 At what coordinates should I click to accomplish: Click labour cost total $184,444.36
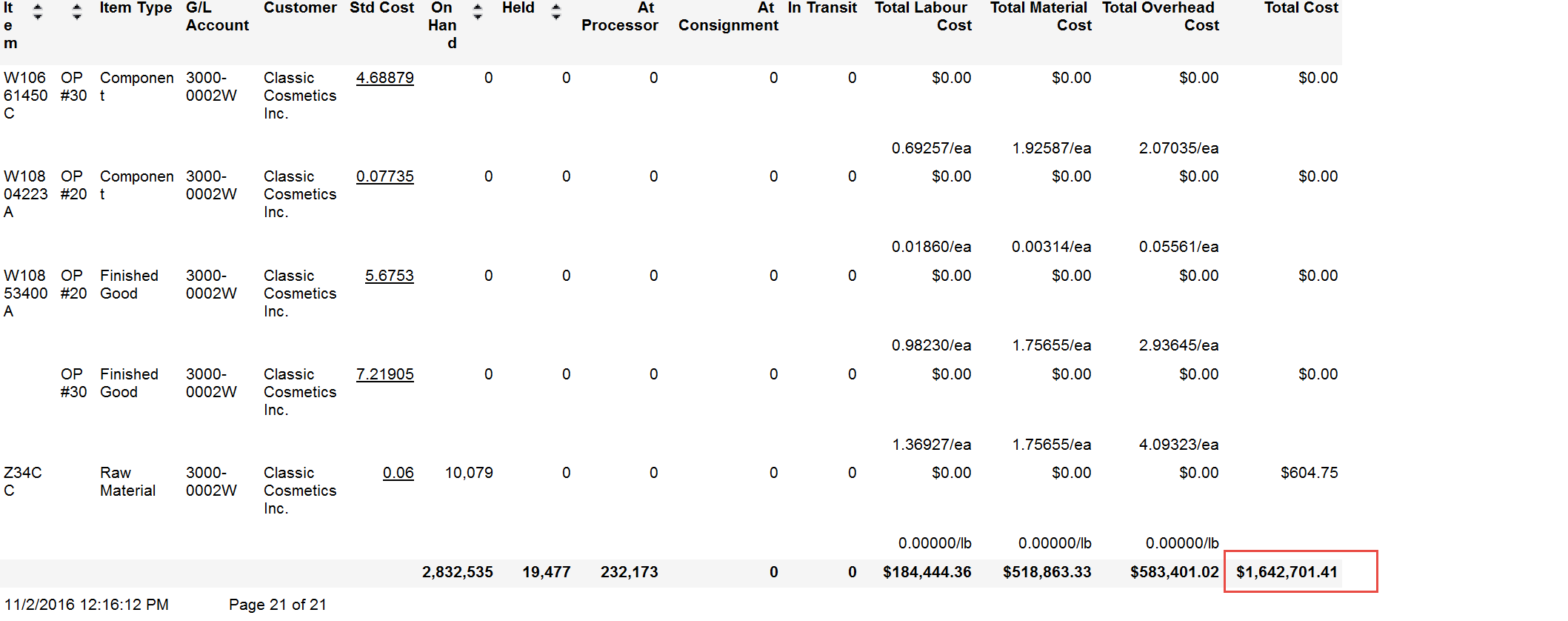(x=927, y=572)
